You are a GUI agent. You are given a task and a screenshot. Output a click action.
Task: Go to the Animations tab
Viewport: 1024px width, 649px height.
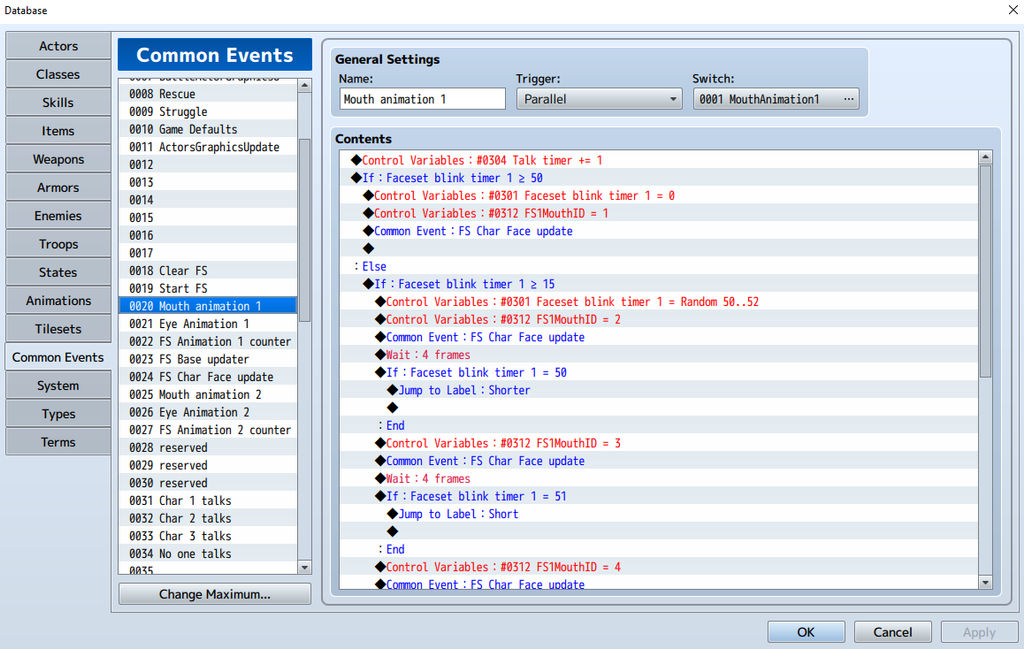58,301
